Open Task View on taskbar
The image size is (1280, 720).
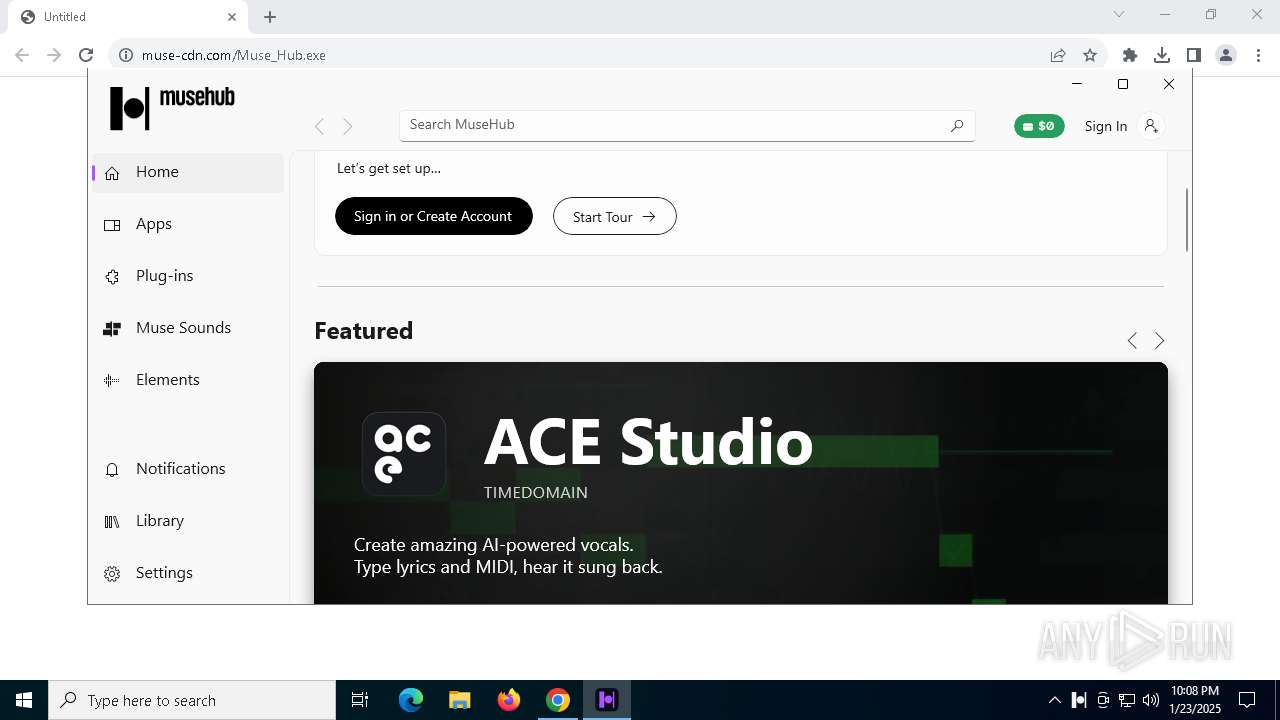pos(360,700)
